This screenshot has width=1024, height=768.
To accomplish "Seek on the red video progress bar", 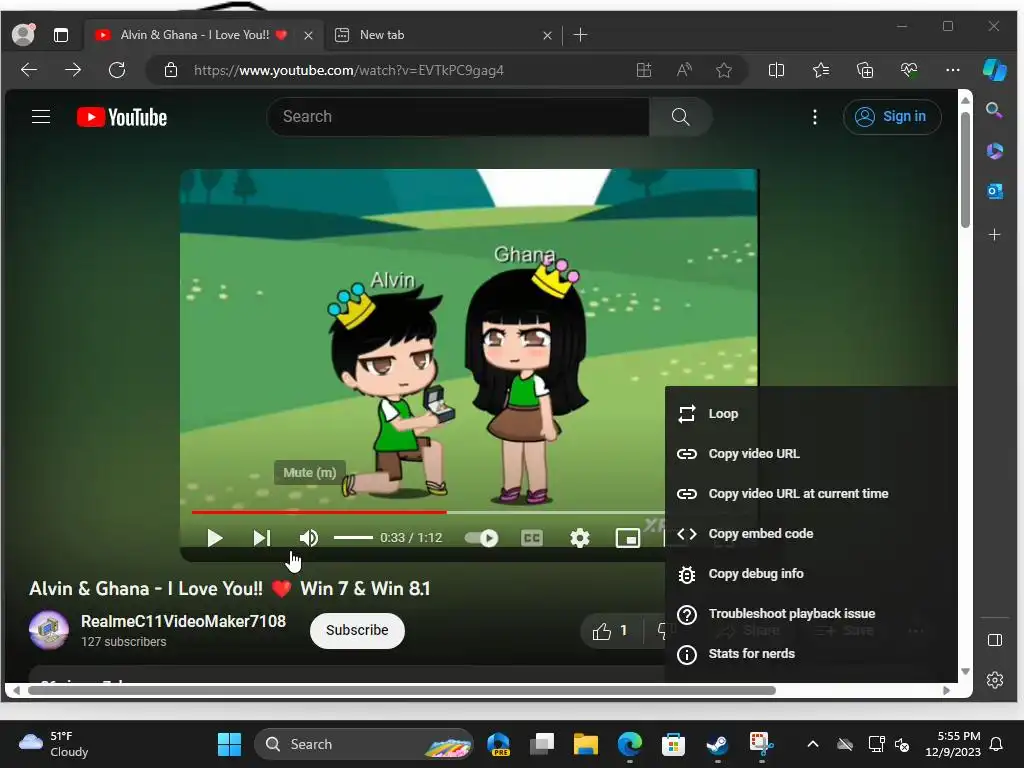I will pyautogui.click(x=319, y=513).
